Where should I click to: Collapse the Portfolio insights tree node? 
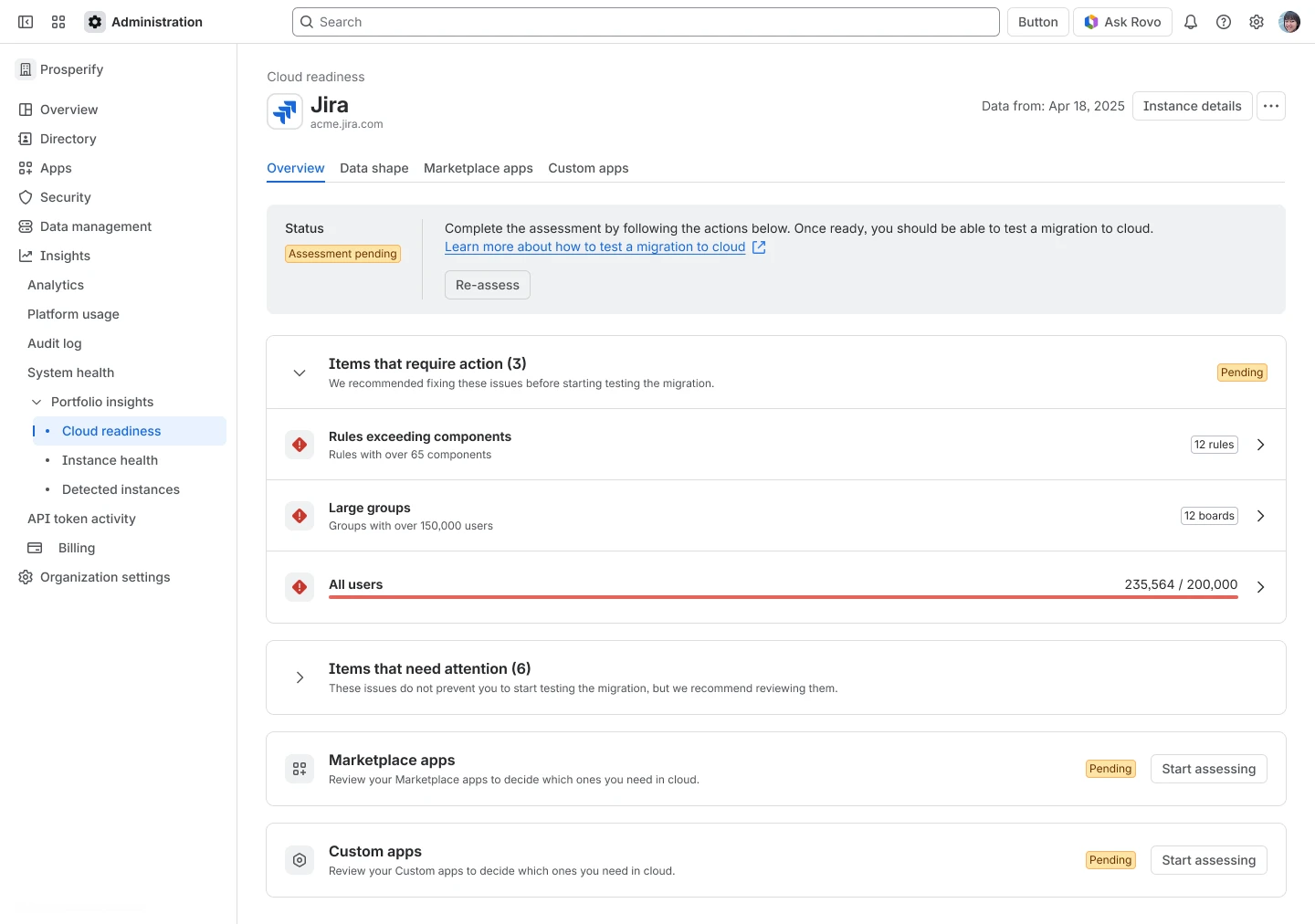tap(37, 402)
